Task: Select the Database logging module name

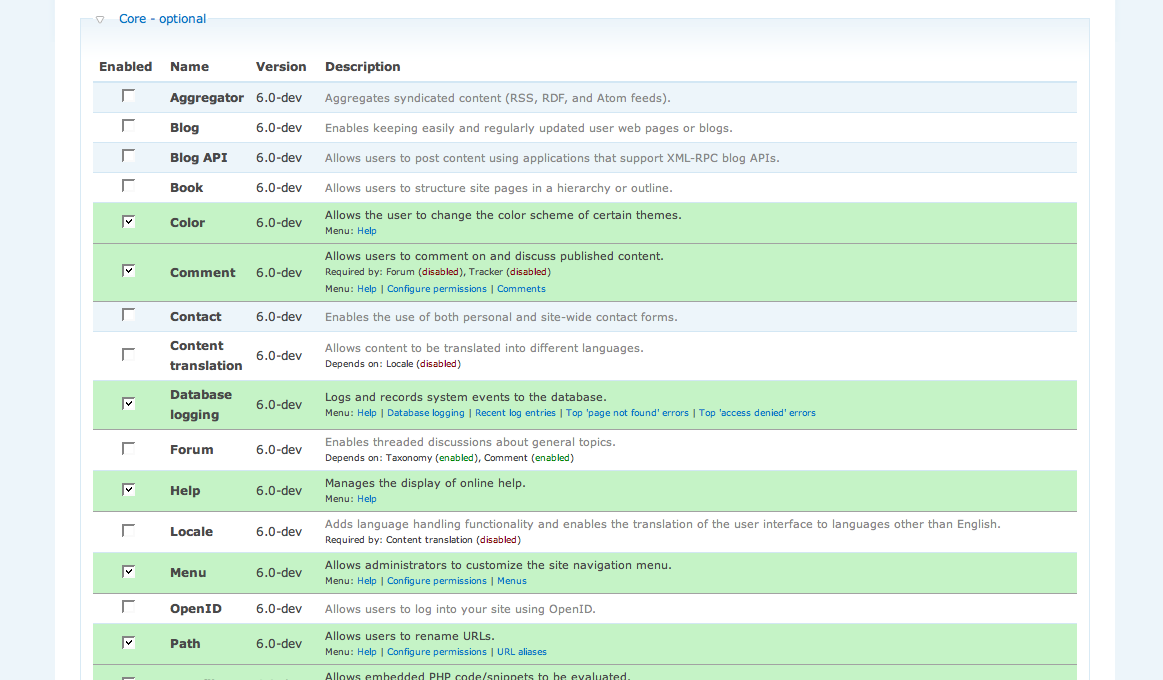Action: click(201, 405)
